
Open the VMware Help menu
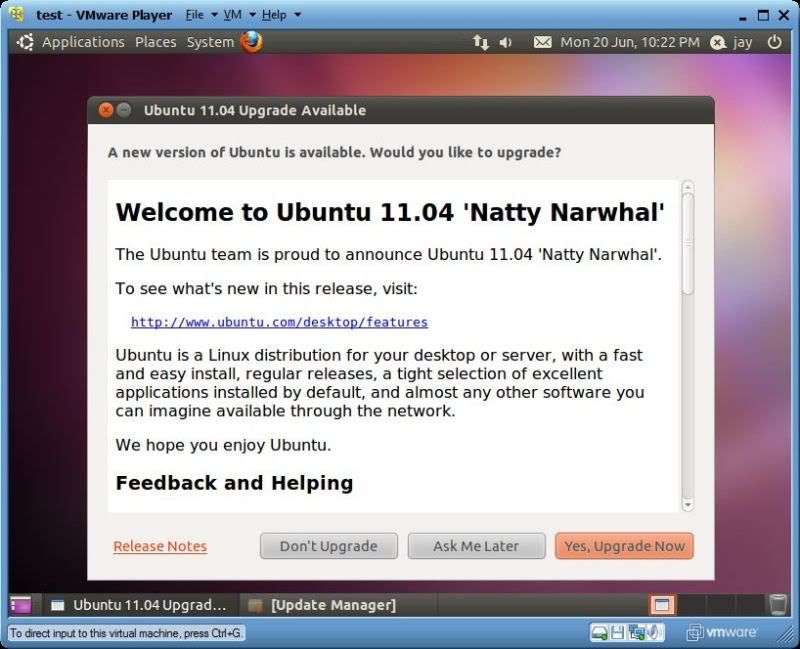(274, 15)
